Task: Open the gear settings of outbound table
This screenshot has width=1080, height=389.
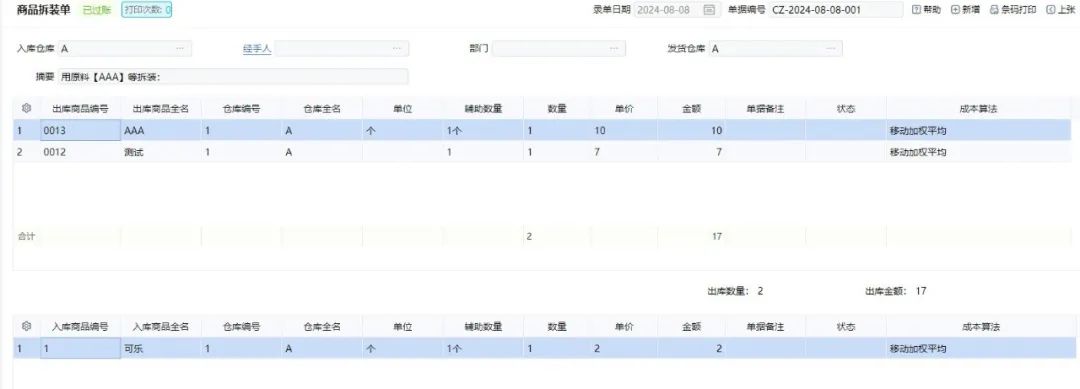Action: pos(26,108)
